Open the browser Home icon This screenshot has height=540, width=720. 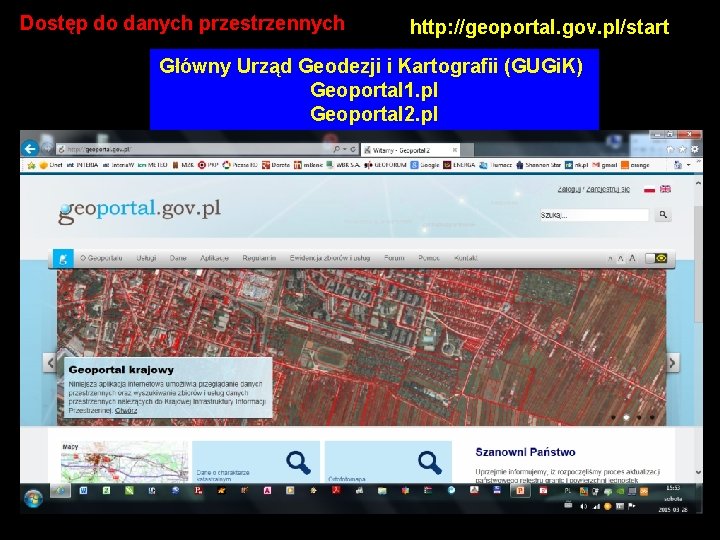click(x=670, y=149)
